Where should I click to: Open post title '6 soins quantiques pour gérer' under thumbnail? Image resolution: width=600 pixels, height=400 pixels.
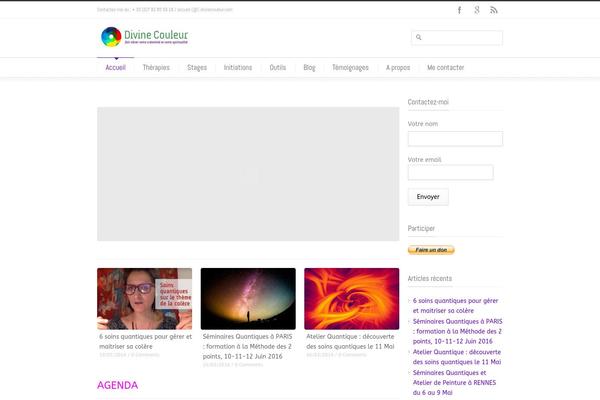tap(145, 341)
